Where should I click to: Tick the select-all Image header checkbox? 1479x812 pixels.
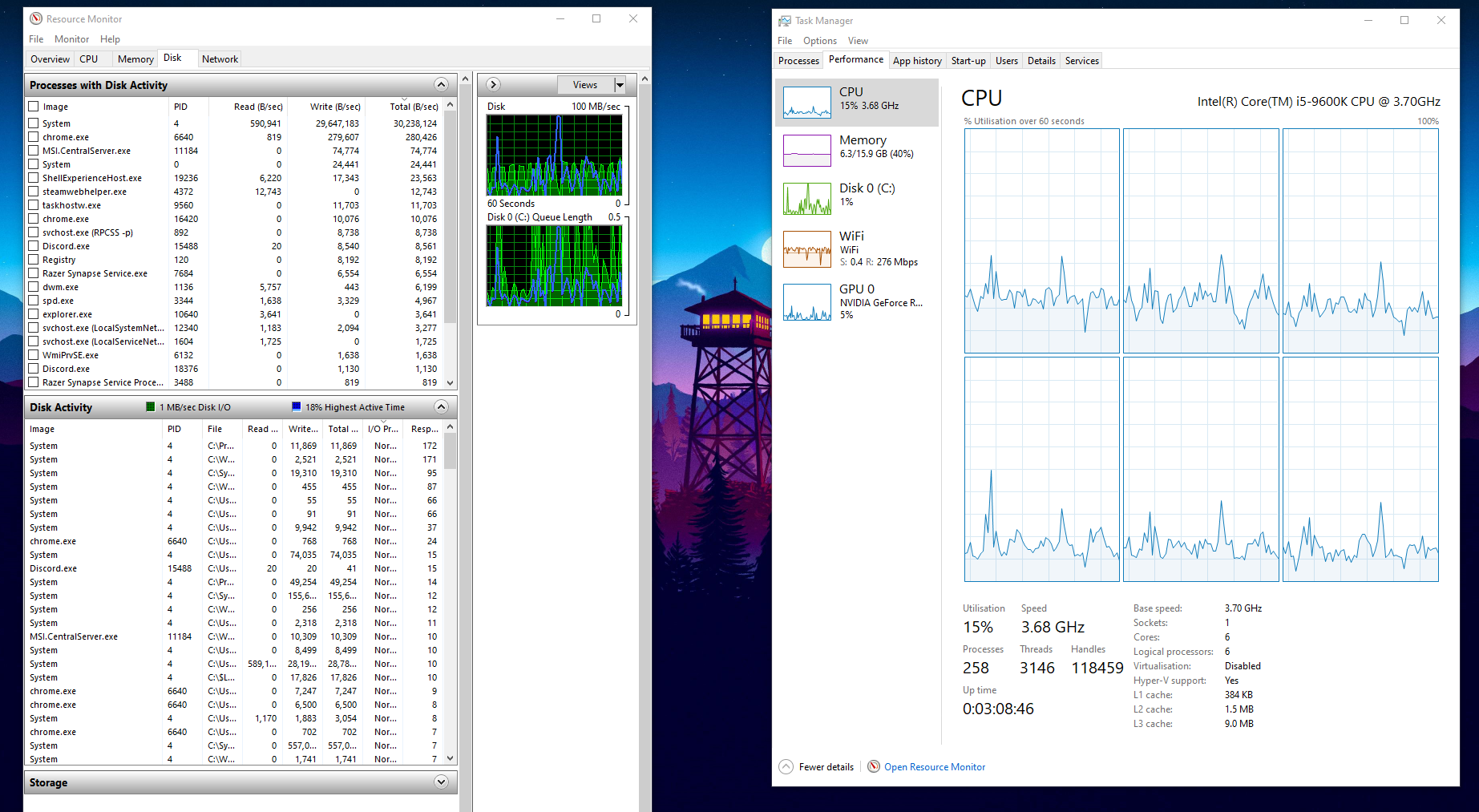coord(34,107)
